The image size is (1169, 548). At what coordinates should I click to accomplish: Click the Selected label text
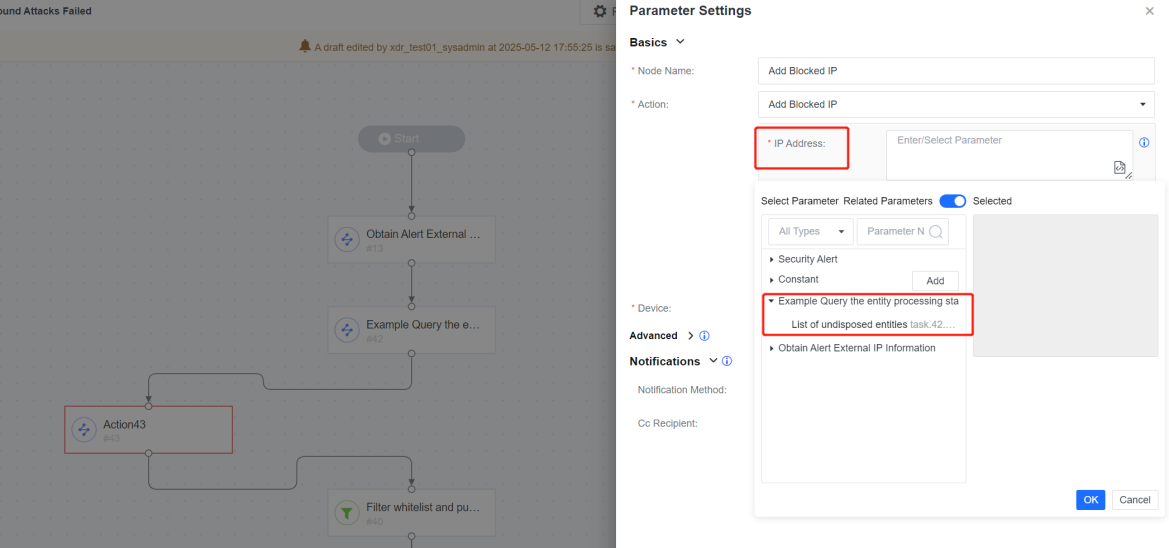pos(992,201)
